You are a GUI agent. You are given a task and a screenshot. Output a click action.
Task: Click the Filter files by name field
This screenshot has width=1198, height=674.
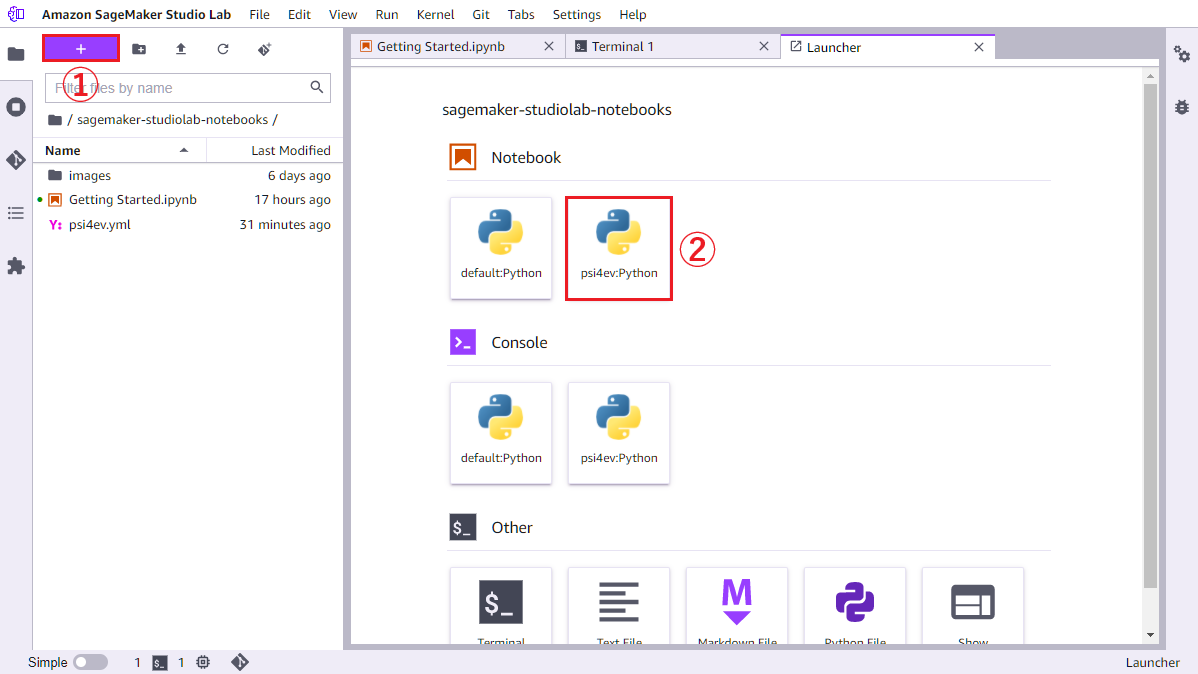180,88
